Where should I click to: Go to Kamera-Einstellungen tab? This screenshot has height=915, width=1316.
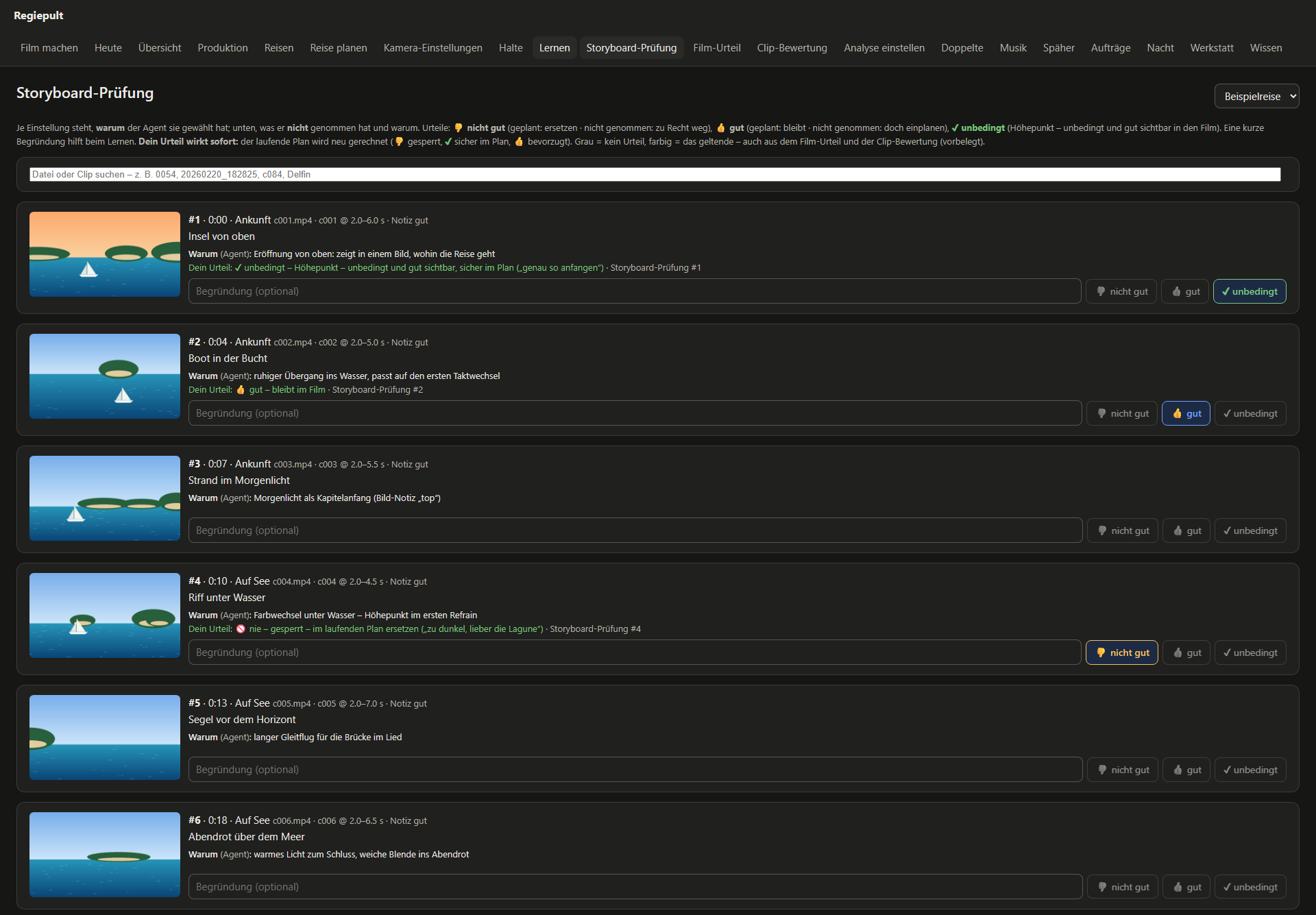[432, 48]
